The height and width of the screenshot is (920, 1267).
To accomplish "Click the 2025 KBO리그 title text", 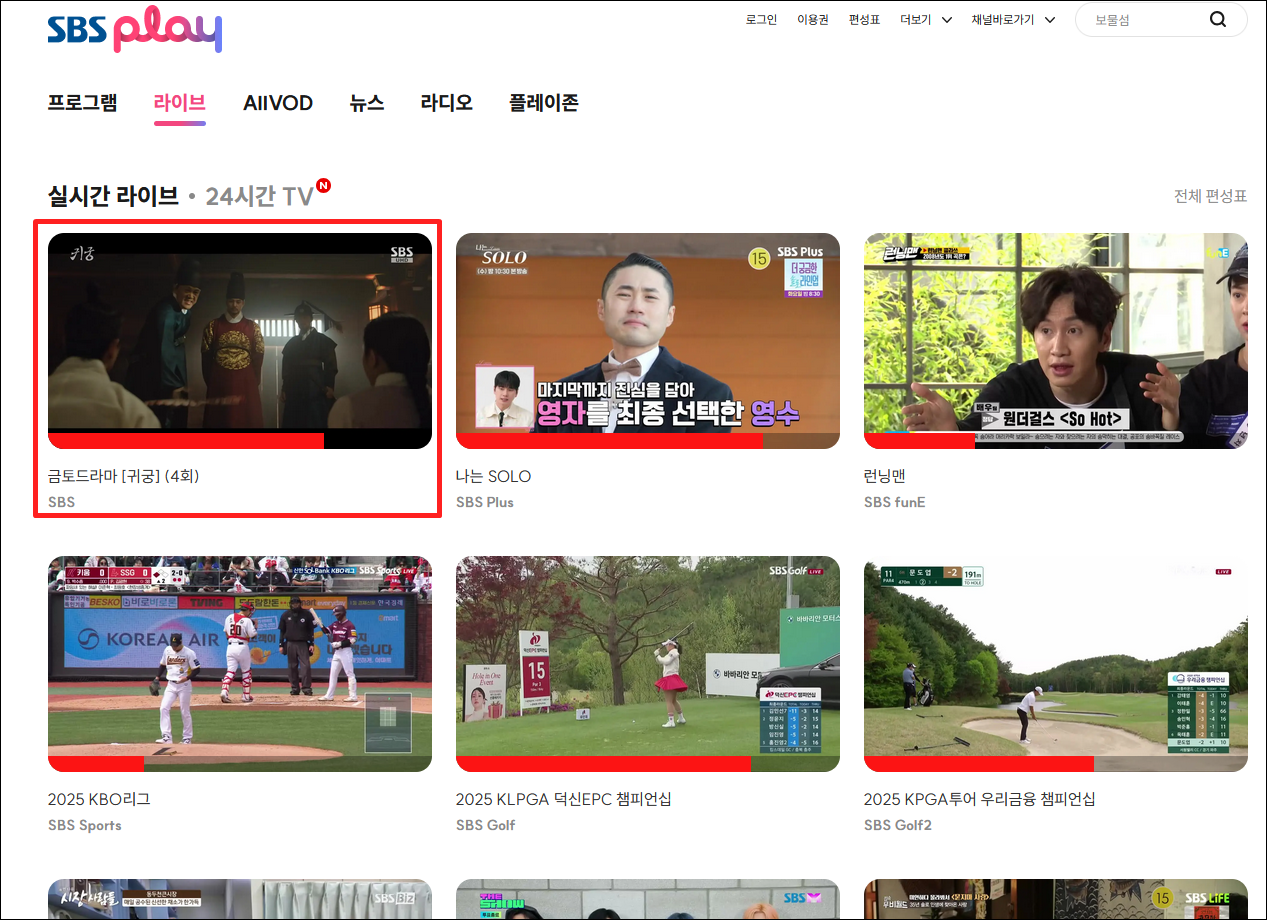I will (99, 799).
